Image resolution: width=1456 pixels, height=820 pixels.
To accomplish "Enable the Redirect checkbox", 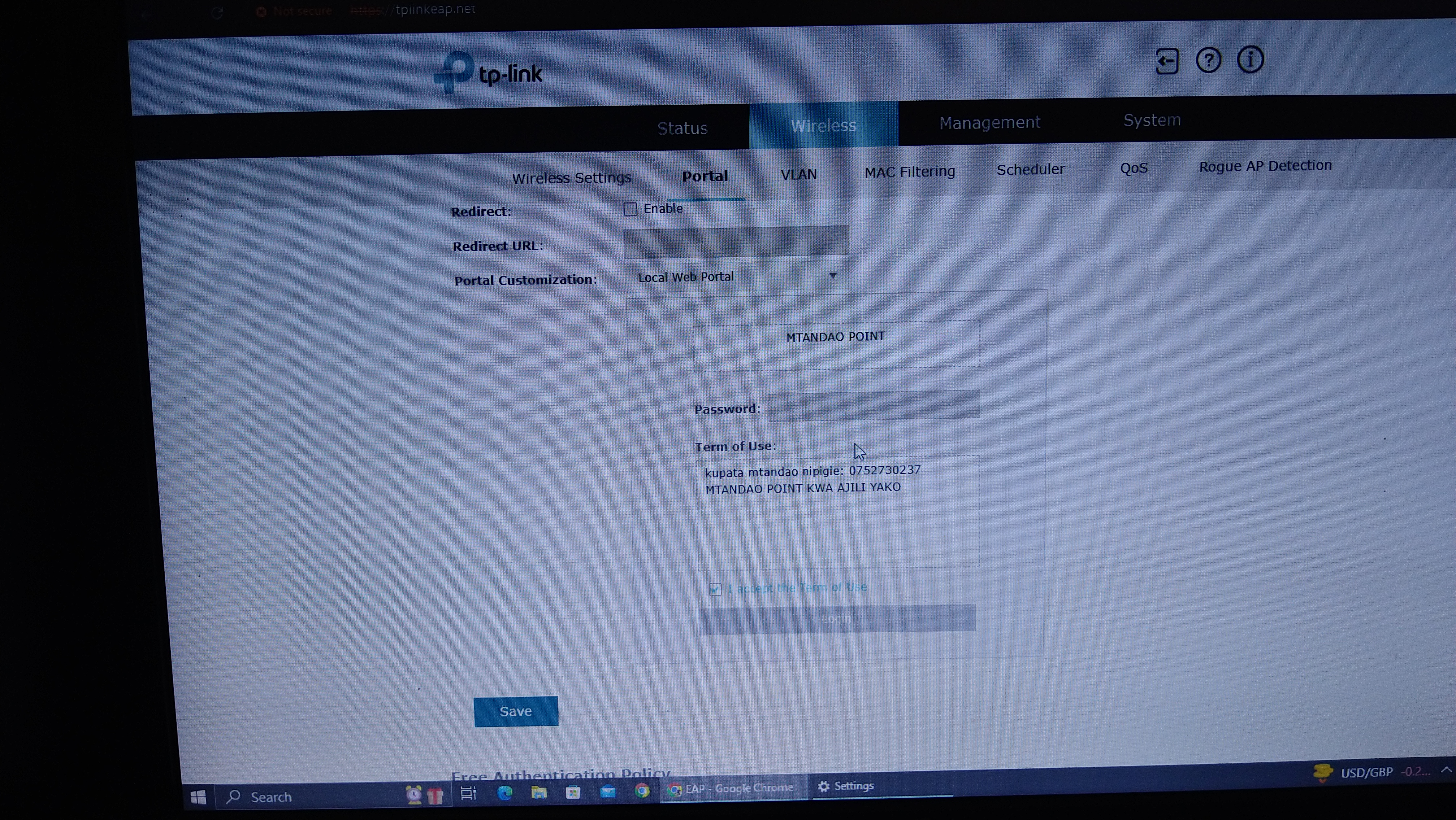I will pyautogui.click(x=630, y=210).
